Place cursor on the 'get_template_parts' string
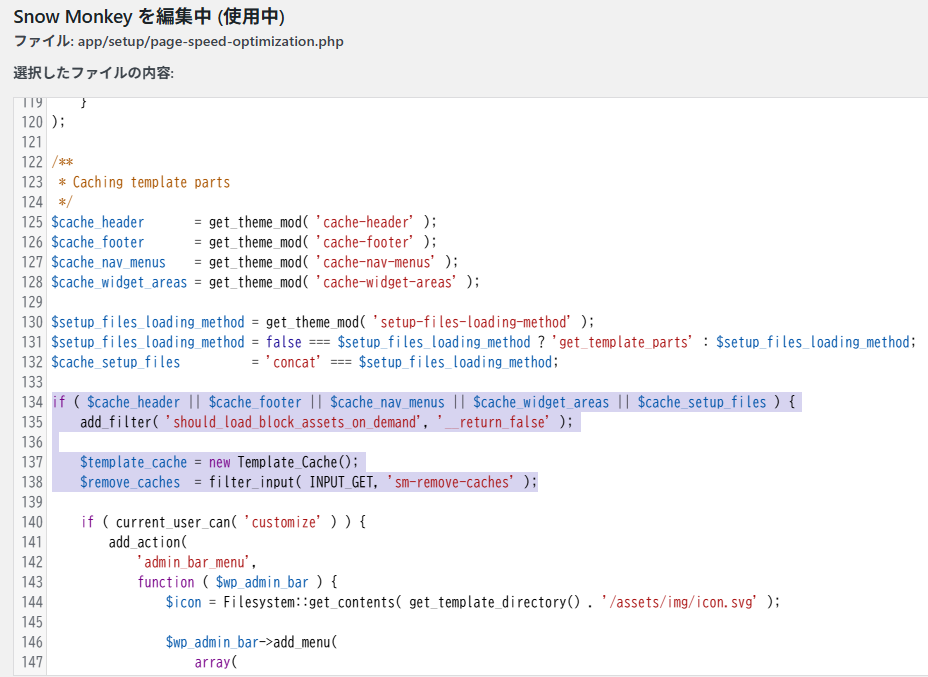 625,342
